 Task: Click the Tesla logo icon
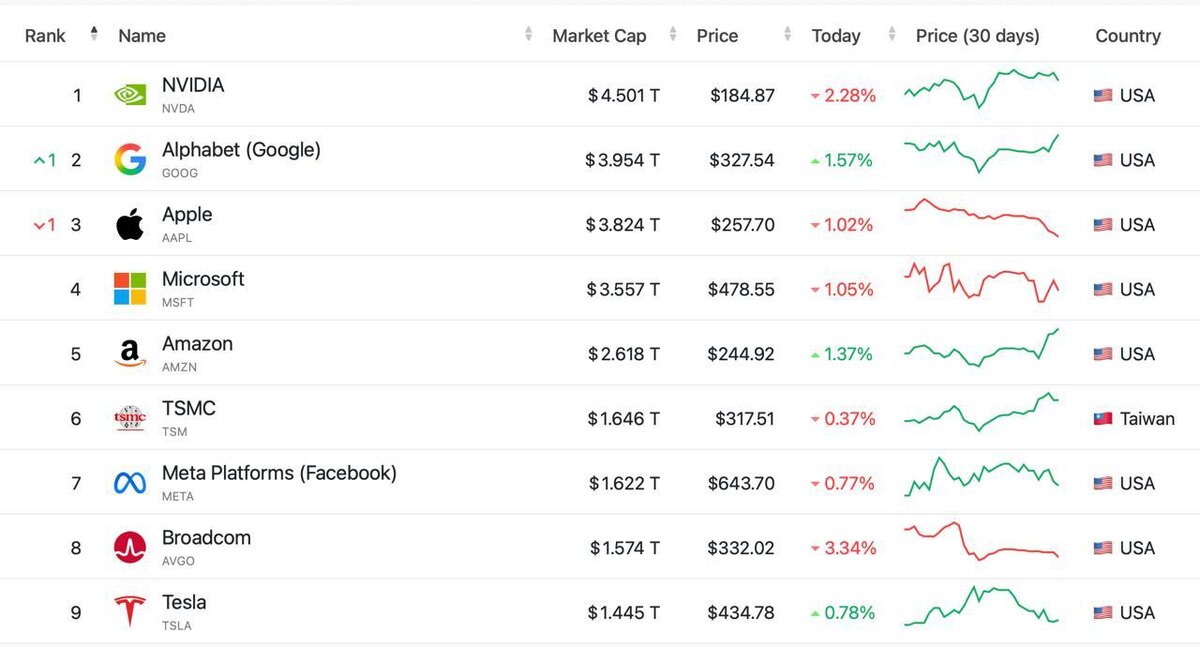tap(130, 612)
